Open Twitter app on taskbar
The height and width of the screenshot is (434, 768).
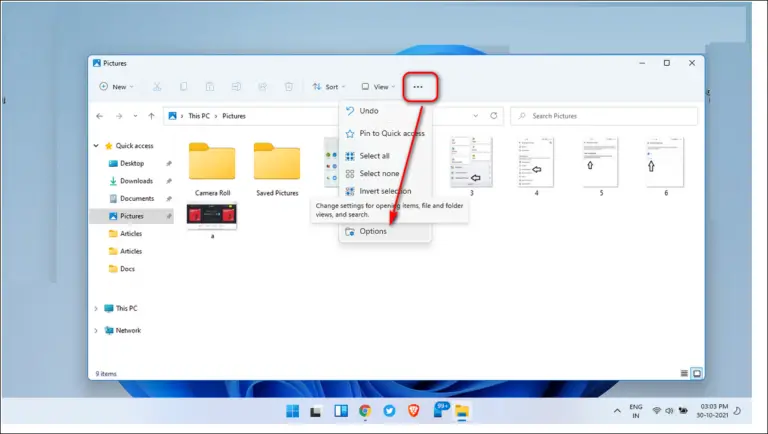tap(389, 411)
